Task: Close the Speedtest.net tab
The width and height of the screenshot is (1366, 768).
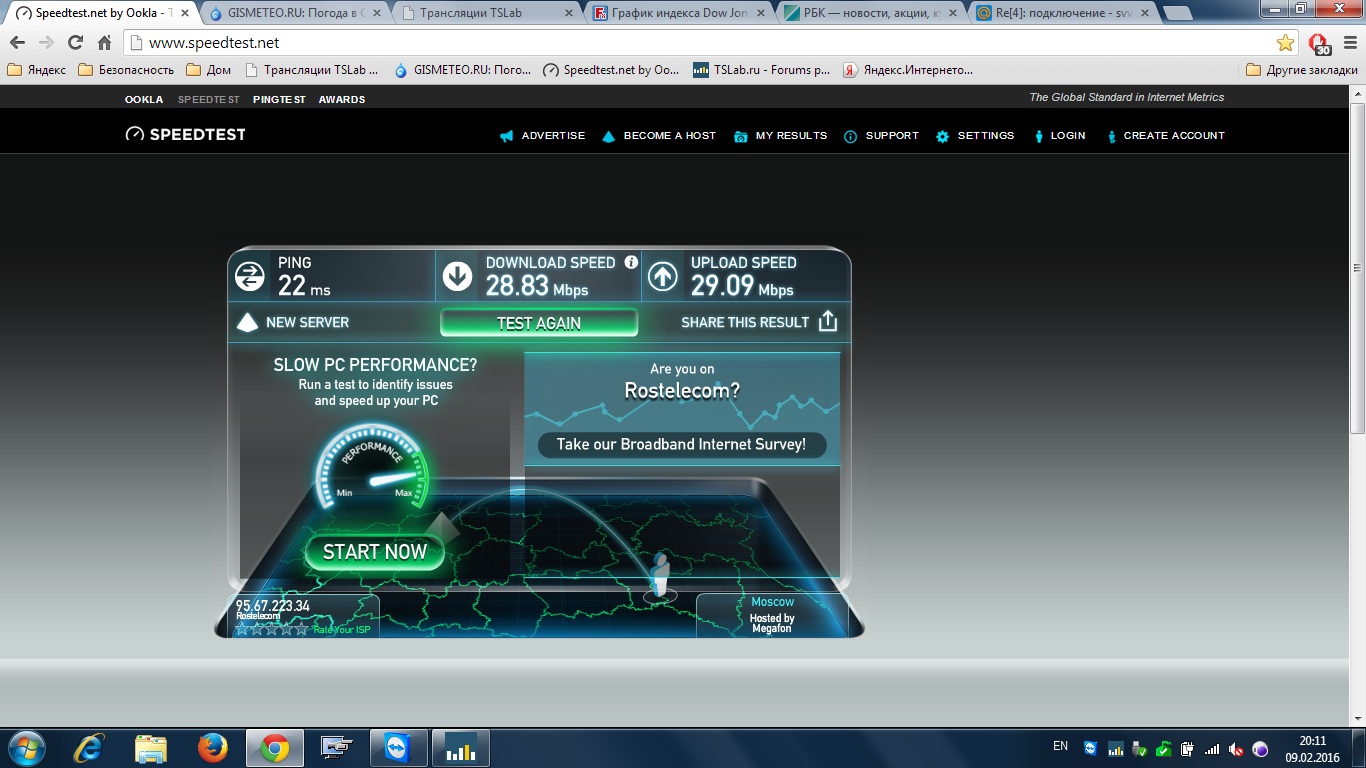Action: (184, 13)
